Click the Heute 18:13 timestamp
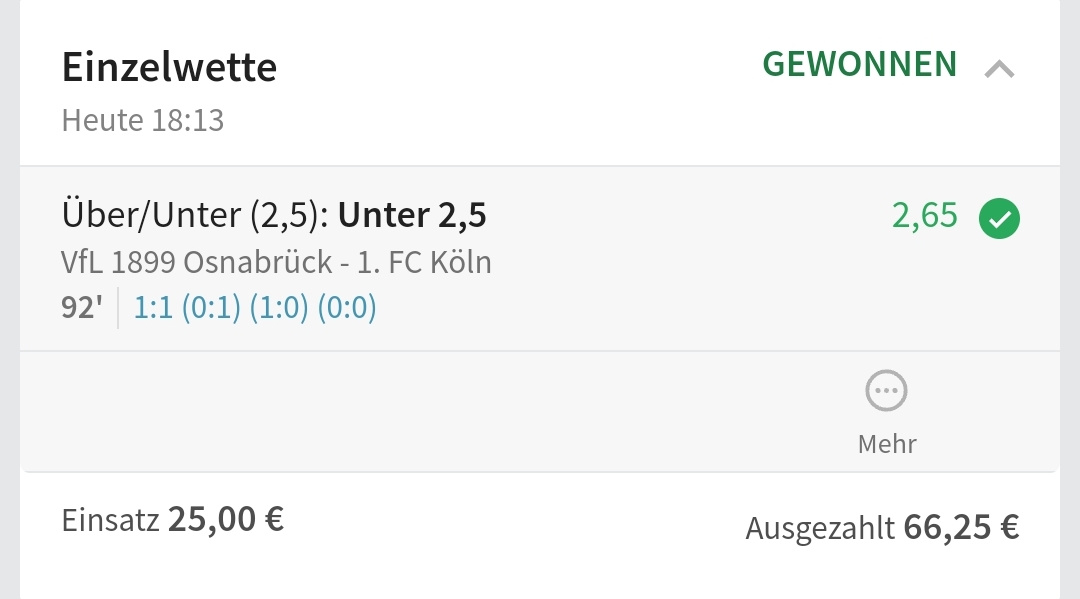The image size is (1080, 599). (x=142, y=121)
